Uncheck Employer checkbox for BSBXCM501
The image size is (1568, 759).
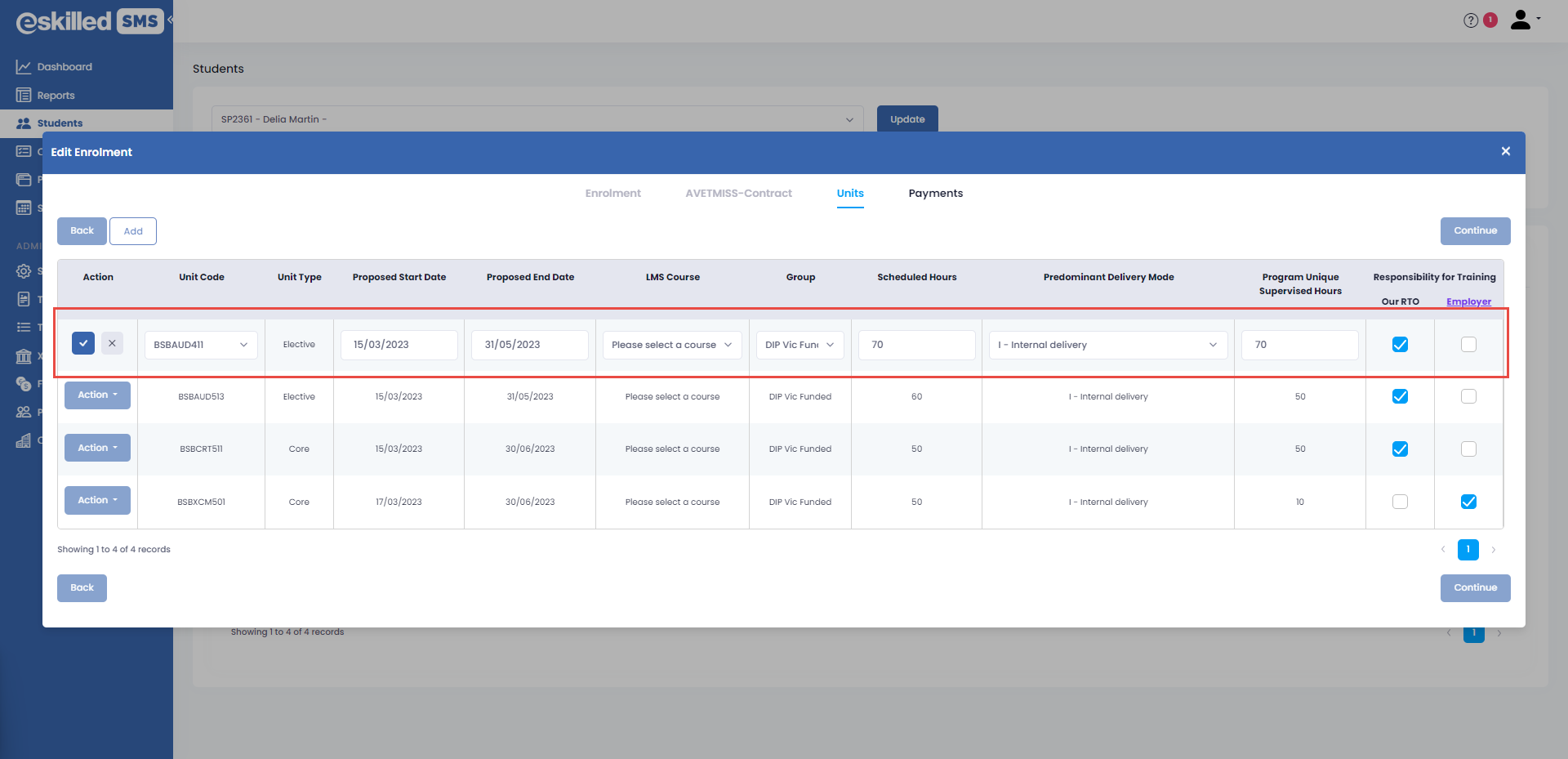click(x=1468, y=502)
